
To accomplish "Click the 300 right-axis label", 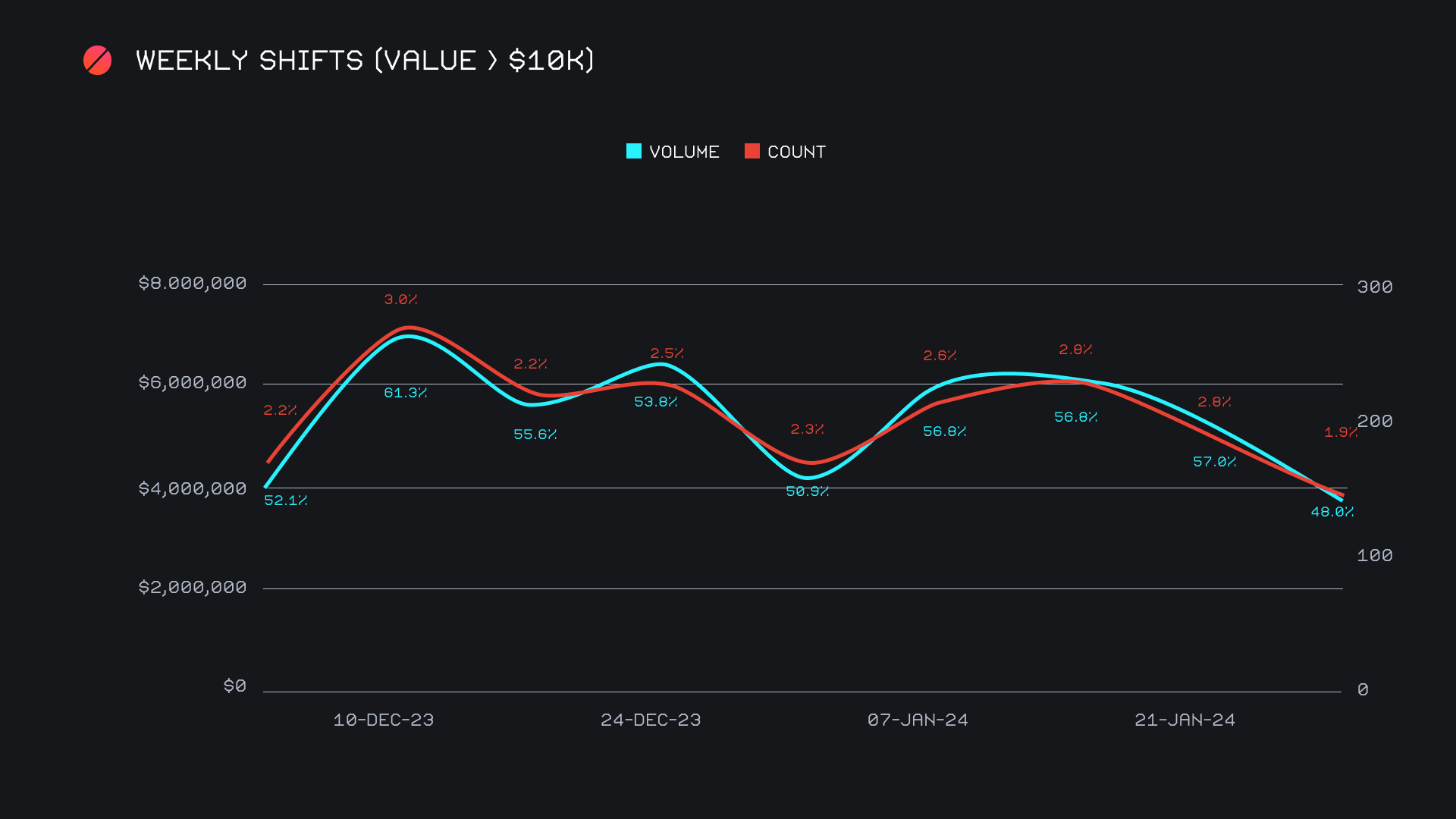I will (1374, 287).
